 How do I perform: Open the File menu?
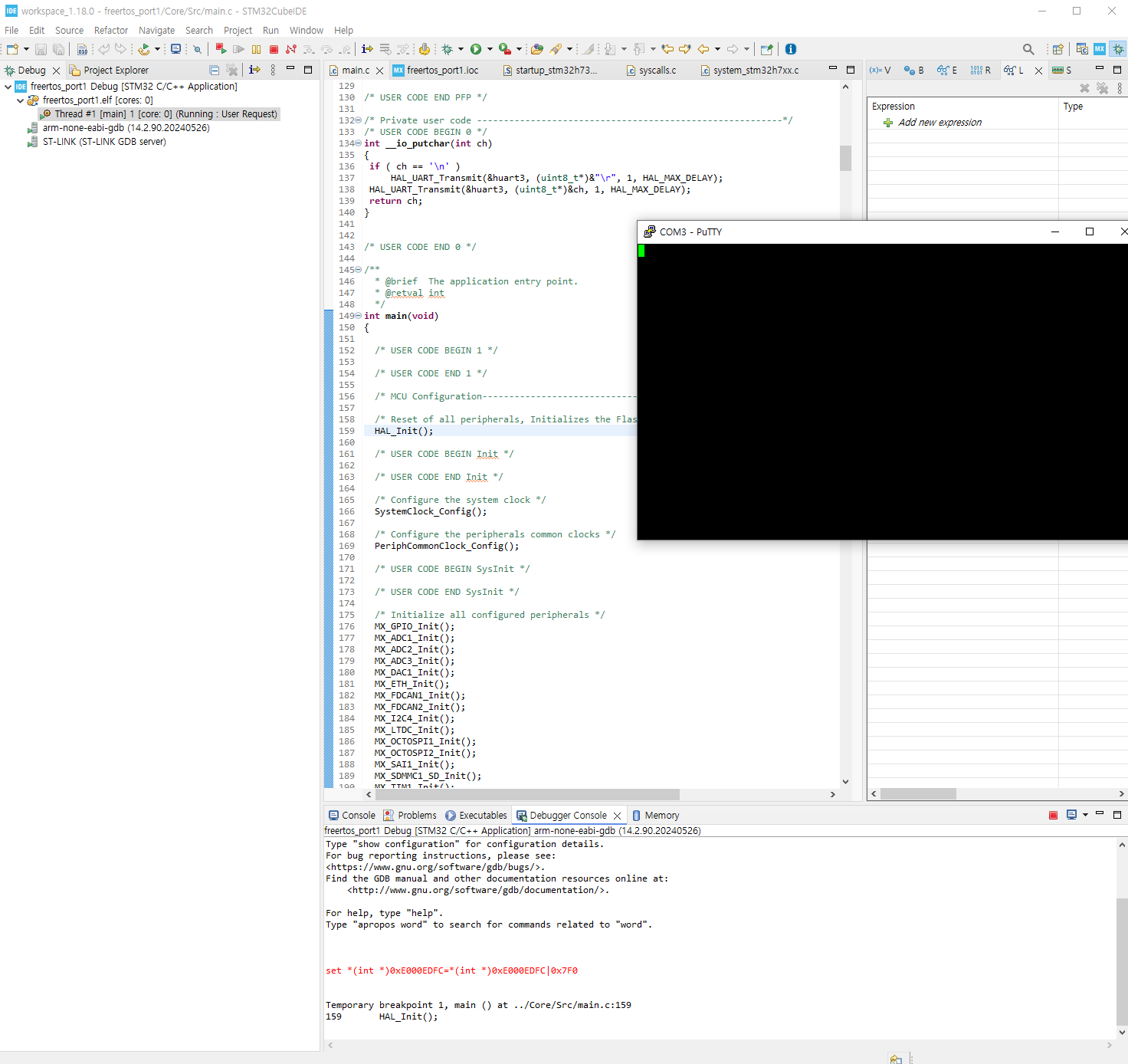(x=11, y=31)
